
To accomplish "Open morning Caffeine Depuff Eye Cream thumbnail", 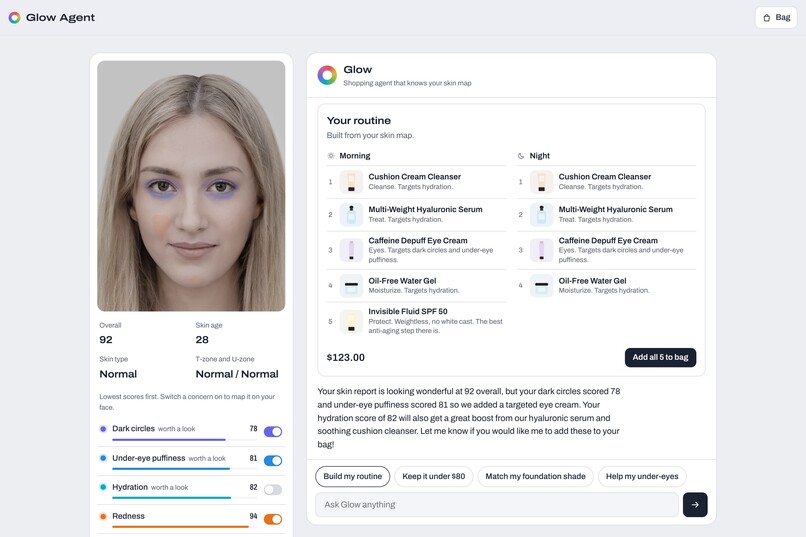I will pos(351,250).
